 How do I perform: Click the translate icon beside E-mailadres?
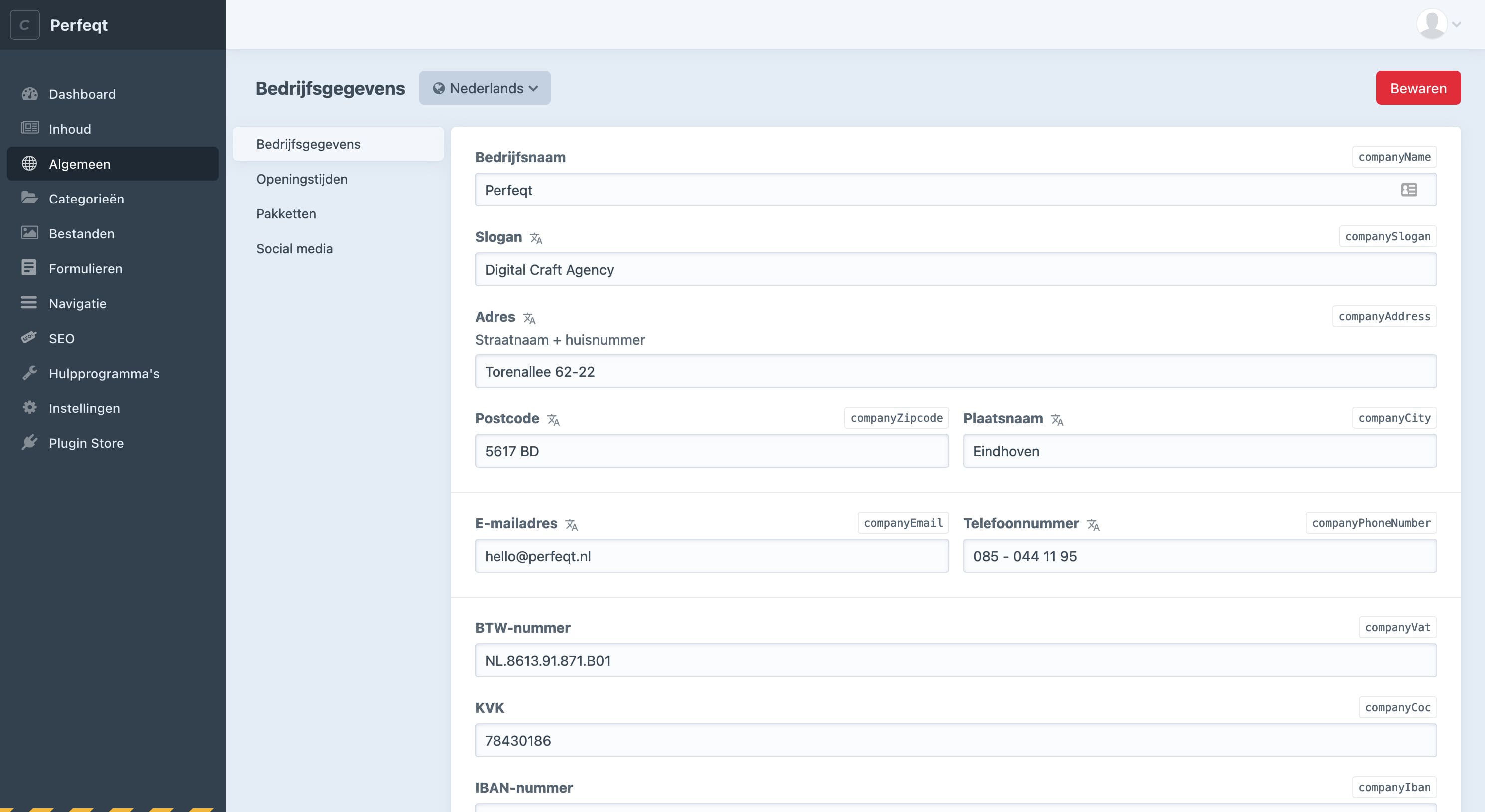(571, 524)
